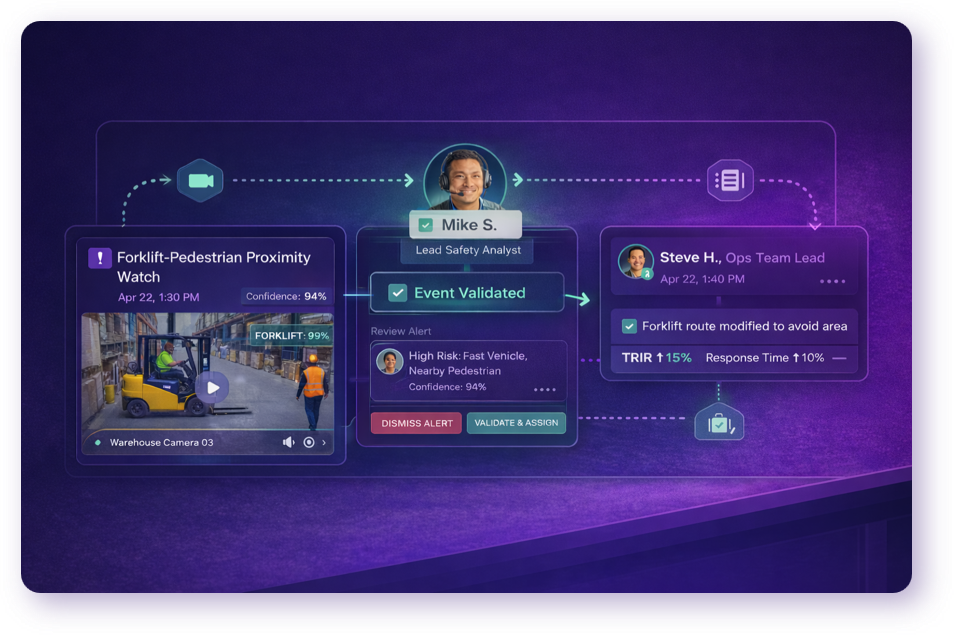
Task: Open the three-dot menu on Steve H. card
Action: coord(832,281)
